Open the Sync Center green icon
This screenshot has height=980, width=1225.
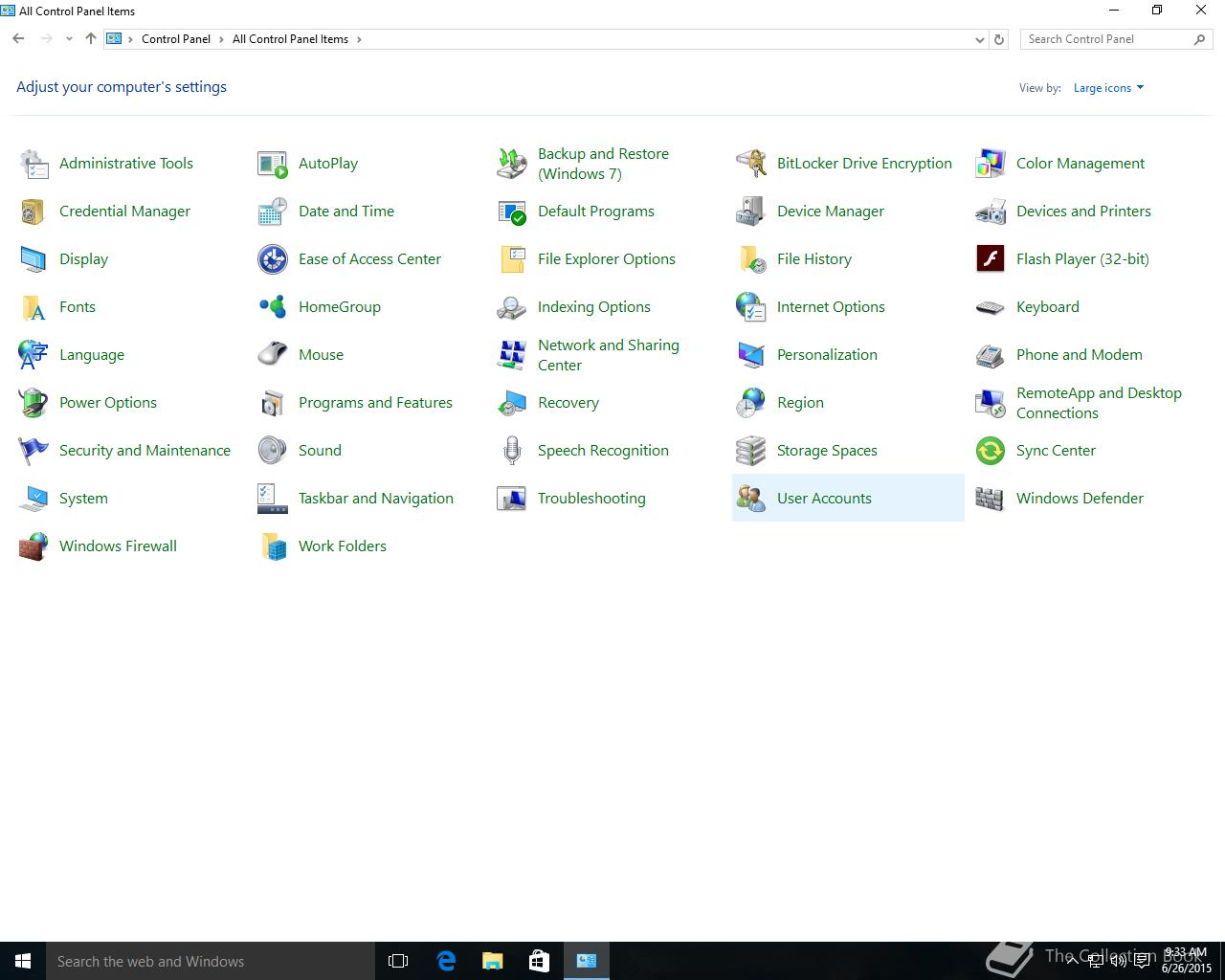(991, 451)
